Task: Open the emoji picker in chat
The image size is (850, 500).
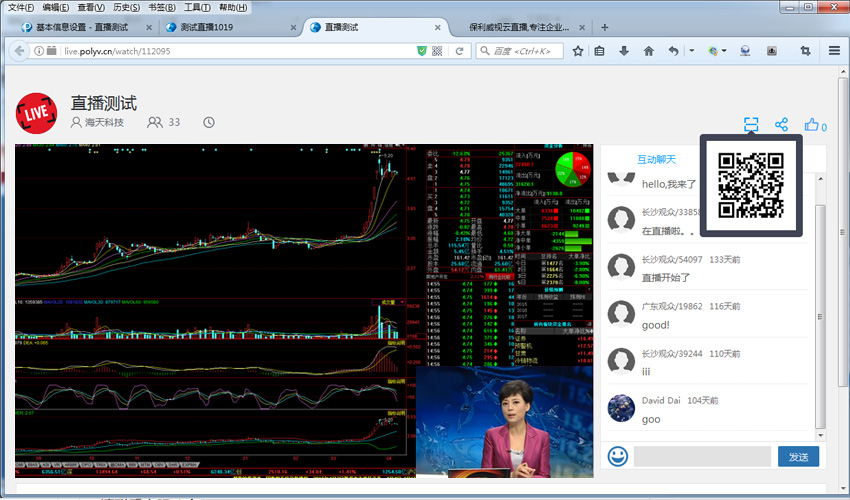Action: [x=618, y=456]
